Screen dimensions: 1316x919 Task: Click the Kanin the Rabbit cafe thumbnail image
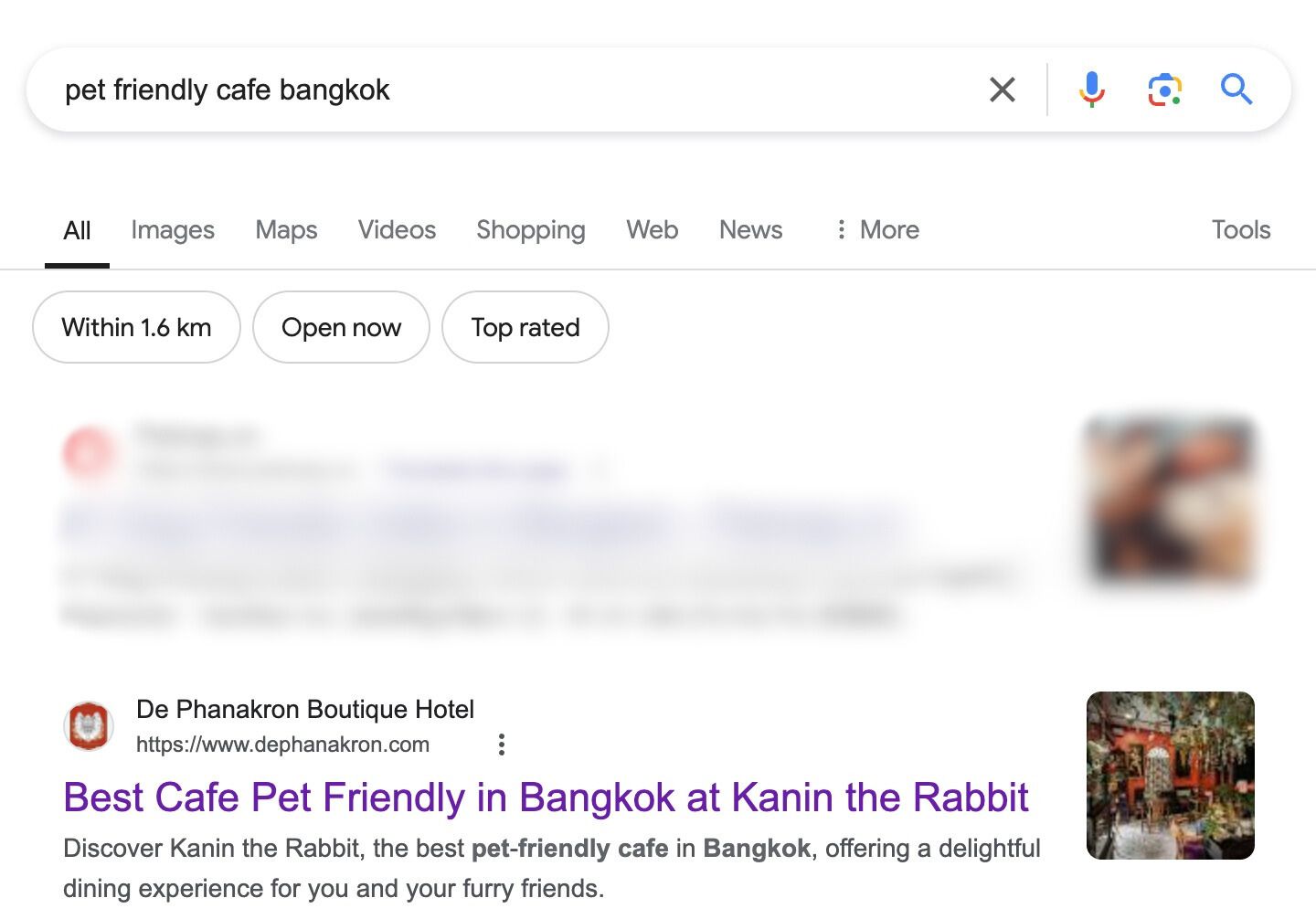(1169, 775)
